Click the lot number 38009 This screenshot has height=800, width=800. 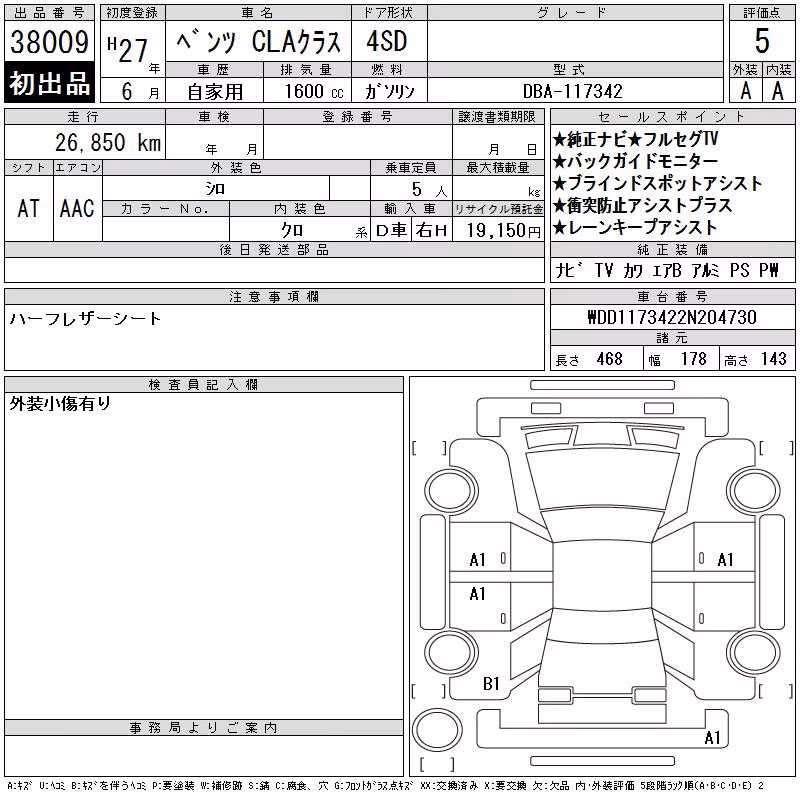(x=49, y=41)
